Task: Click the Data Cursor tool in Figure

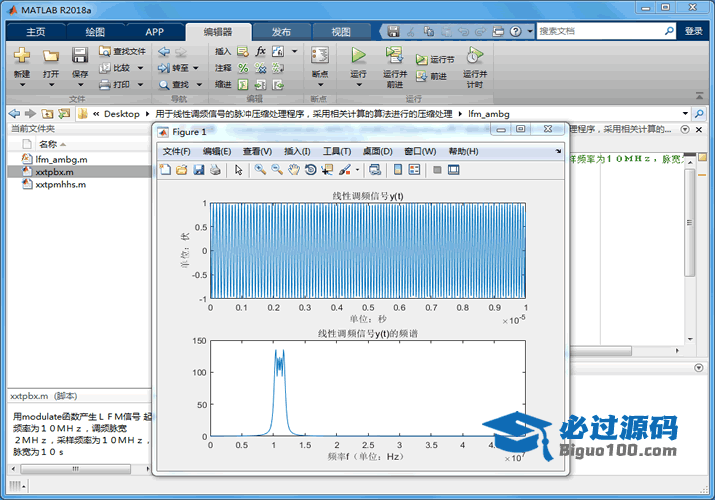Action: pyautogui.click(x=327, y=170)
